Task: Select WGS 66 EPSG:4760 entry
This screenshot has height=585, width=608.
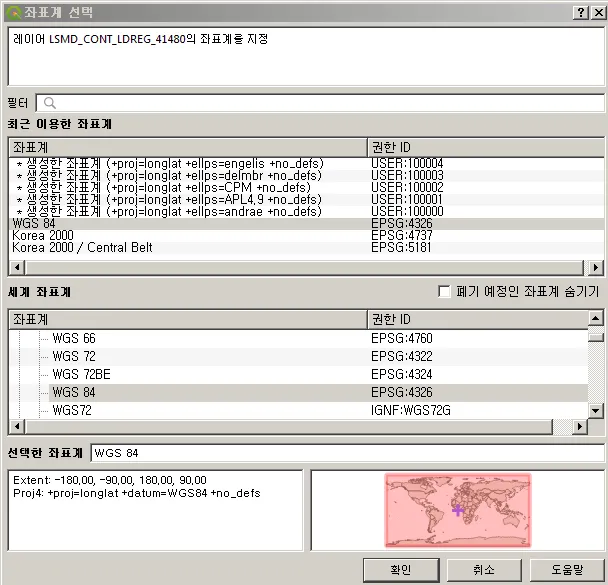Action: tap(74, 338)
